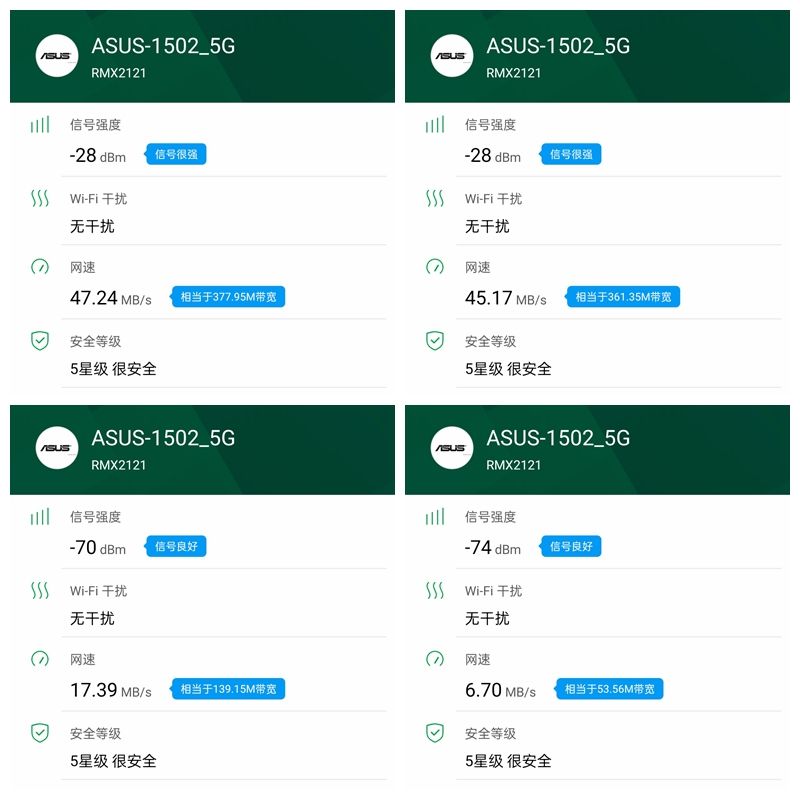The height and width of the screenshot is (800, 800).
Task: Tap the shield icon in the 45.17 MB/s panel
Action: (435, 341)
